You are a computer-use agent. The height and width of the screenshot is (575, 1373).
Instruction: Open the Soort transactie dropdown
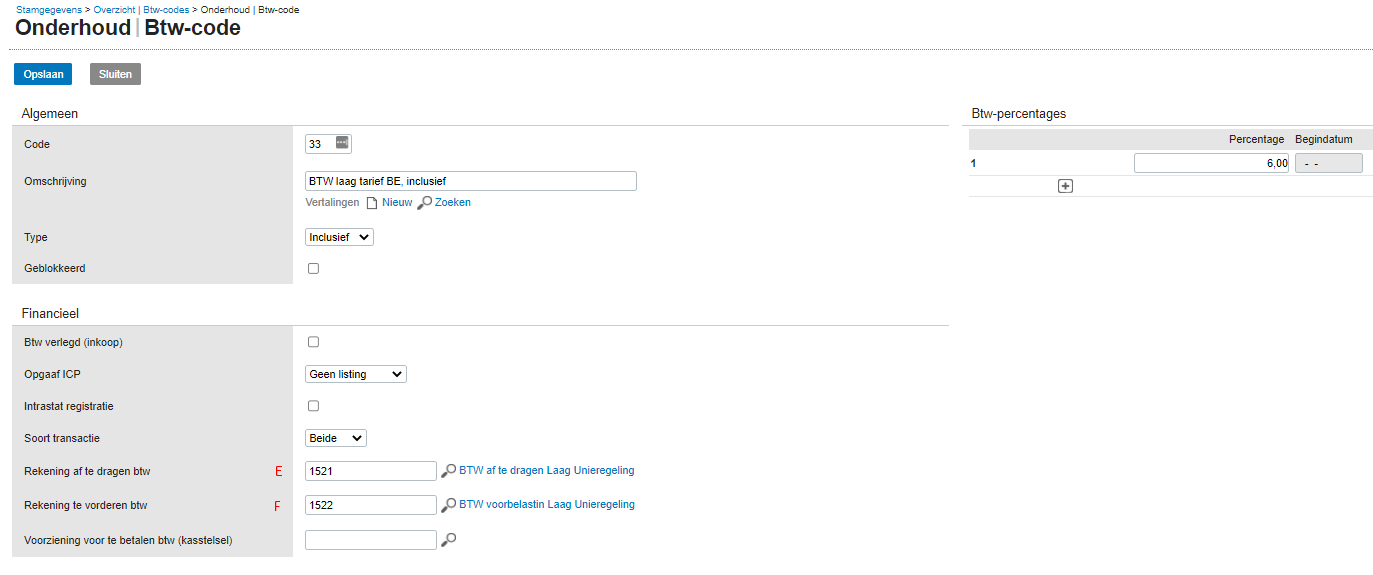(336, 438)
